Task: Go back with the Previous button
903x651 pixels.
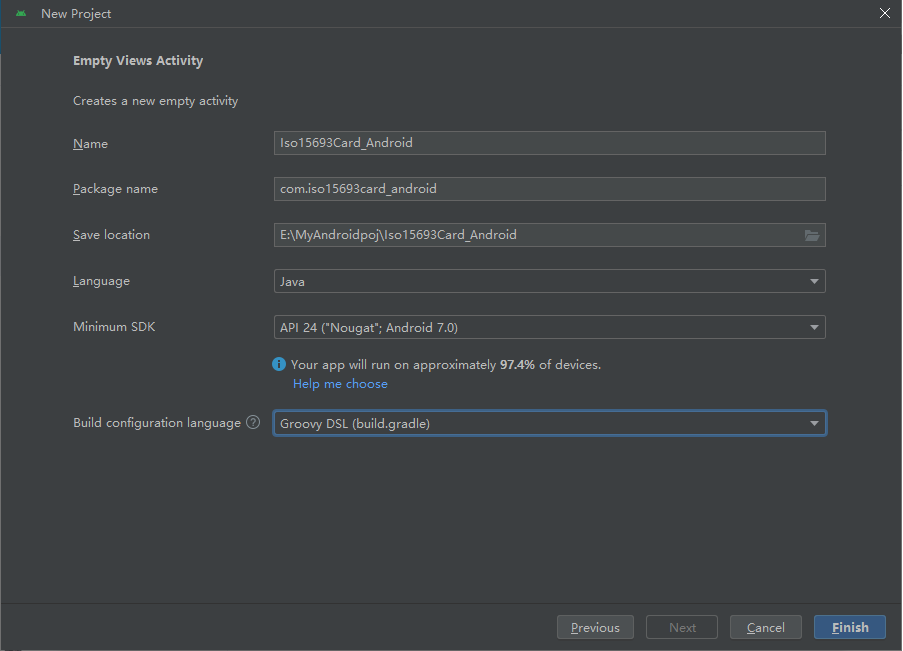Action: tap(595, 627)
